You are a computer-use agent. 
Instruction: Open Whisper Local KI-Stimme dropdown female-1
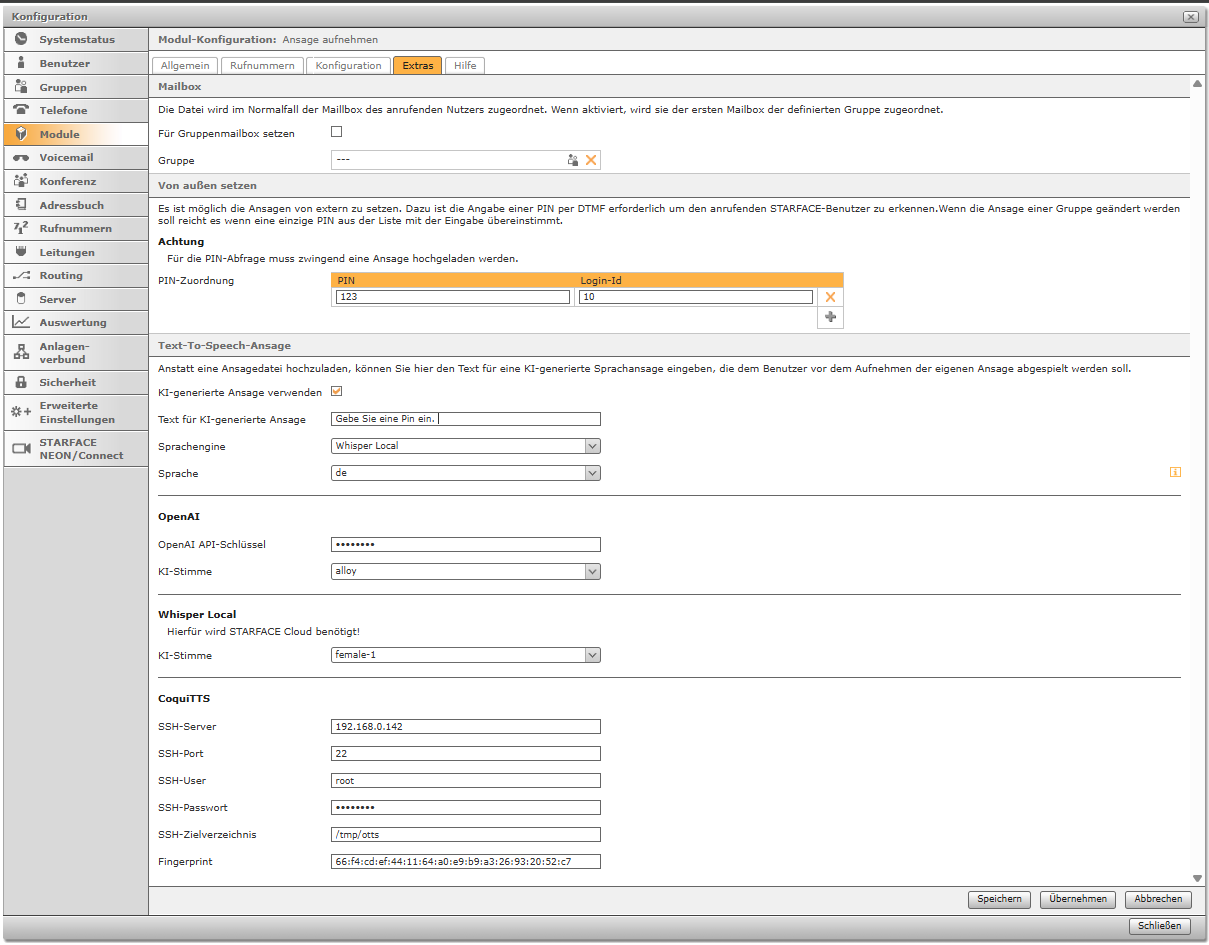click(465, 655)
